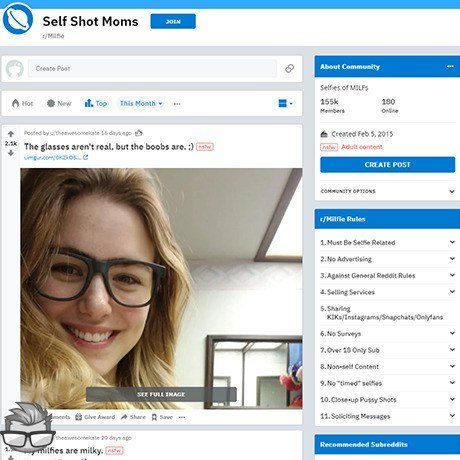Click the Self Shot Moms community logo
The width and height of the screenshot is (460, 460).
point(18,19)
